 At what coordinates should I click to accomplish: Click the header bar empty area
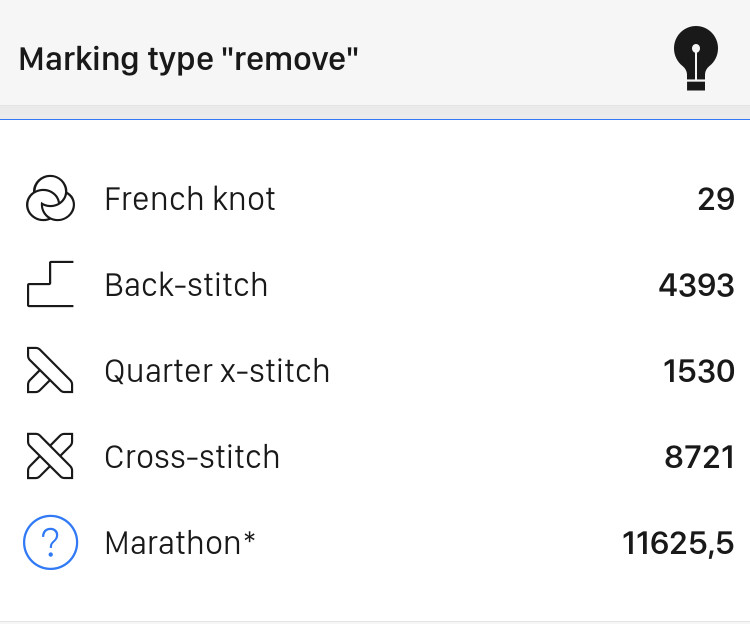point(512,58)
